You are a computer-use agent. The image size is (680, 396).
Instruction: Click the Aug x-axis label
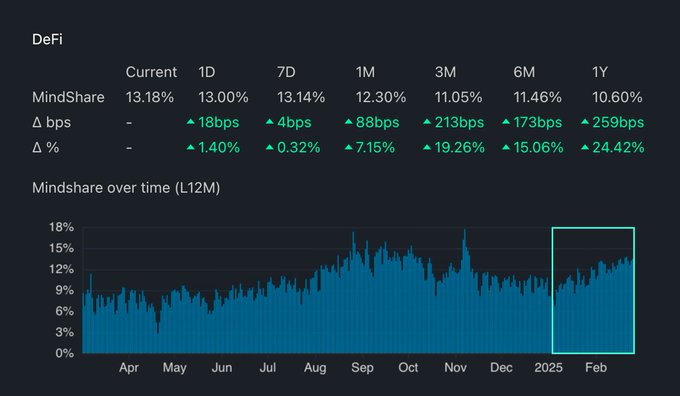tap(315, 368)
